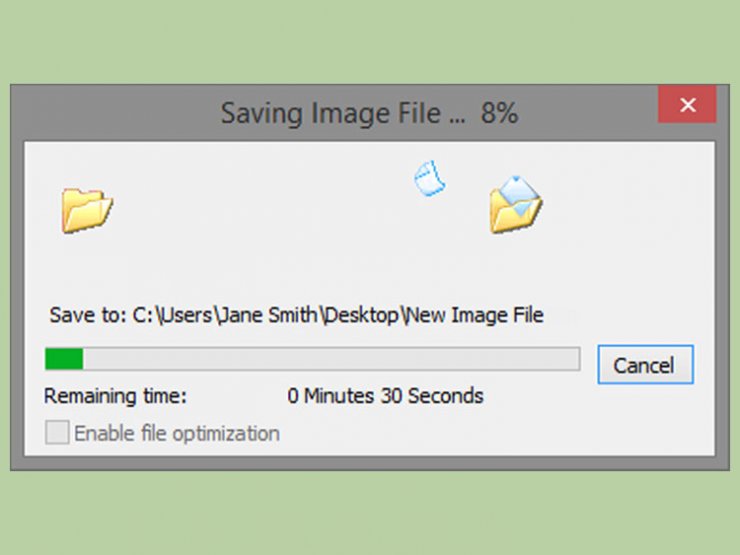
Task: Click the 'Save to:' label
Action: click(x=88, y=315)
